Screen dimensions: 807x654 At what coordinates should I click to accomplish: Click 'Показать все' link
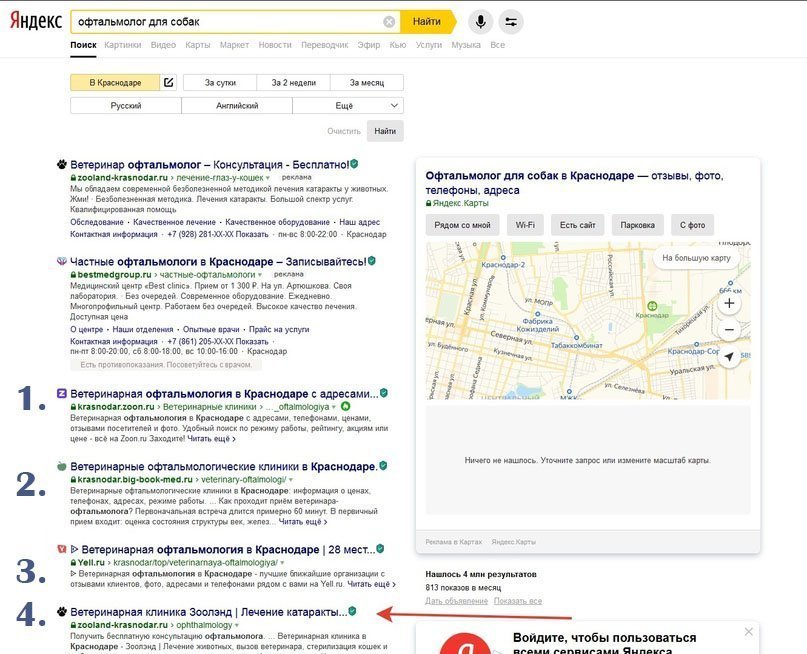click(x=518, y=600)
